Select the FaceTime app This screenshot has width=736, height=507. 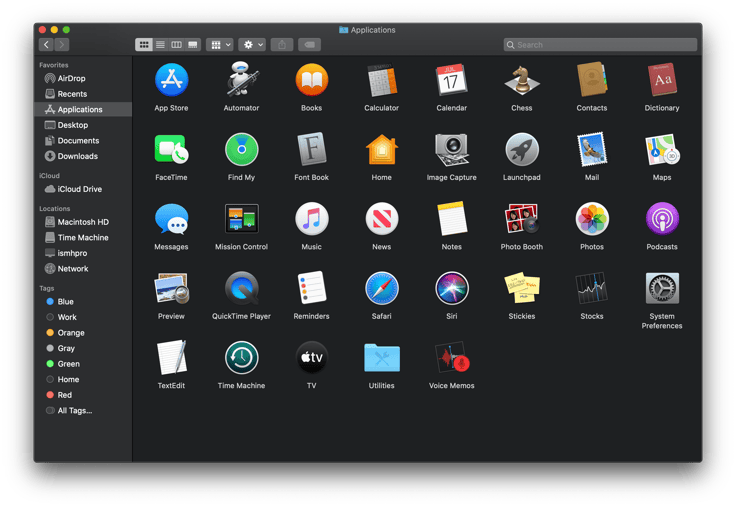point(171,150)
